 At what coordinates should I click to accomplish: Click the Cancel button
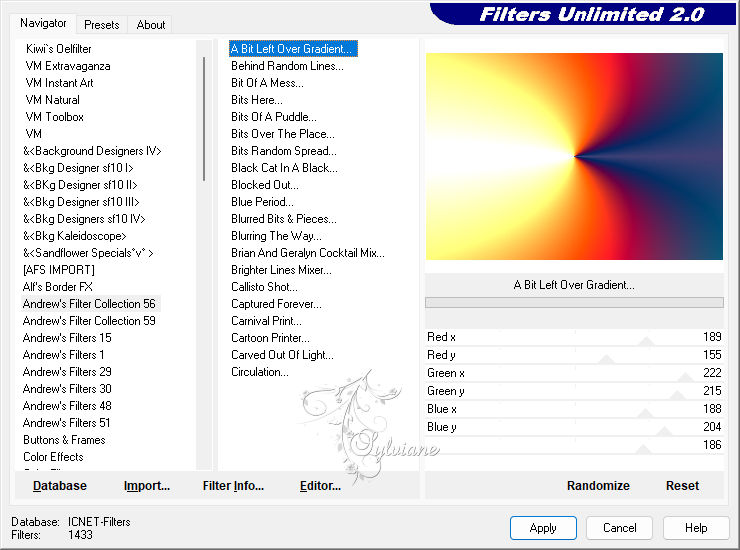click(x=619, y=528)
